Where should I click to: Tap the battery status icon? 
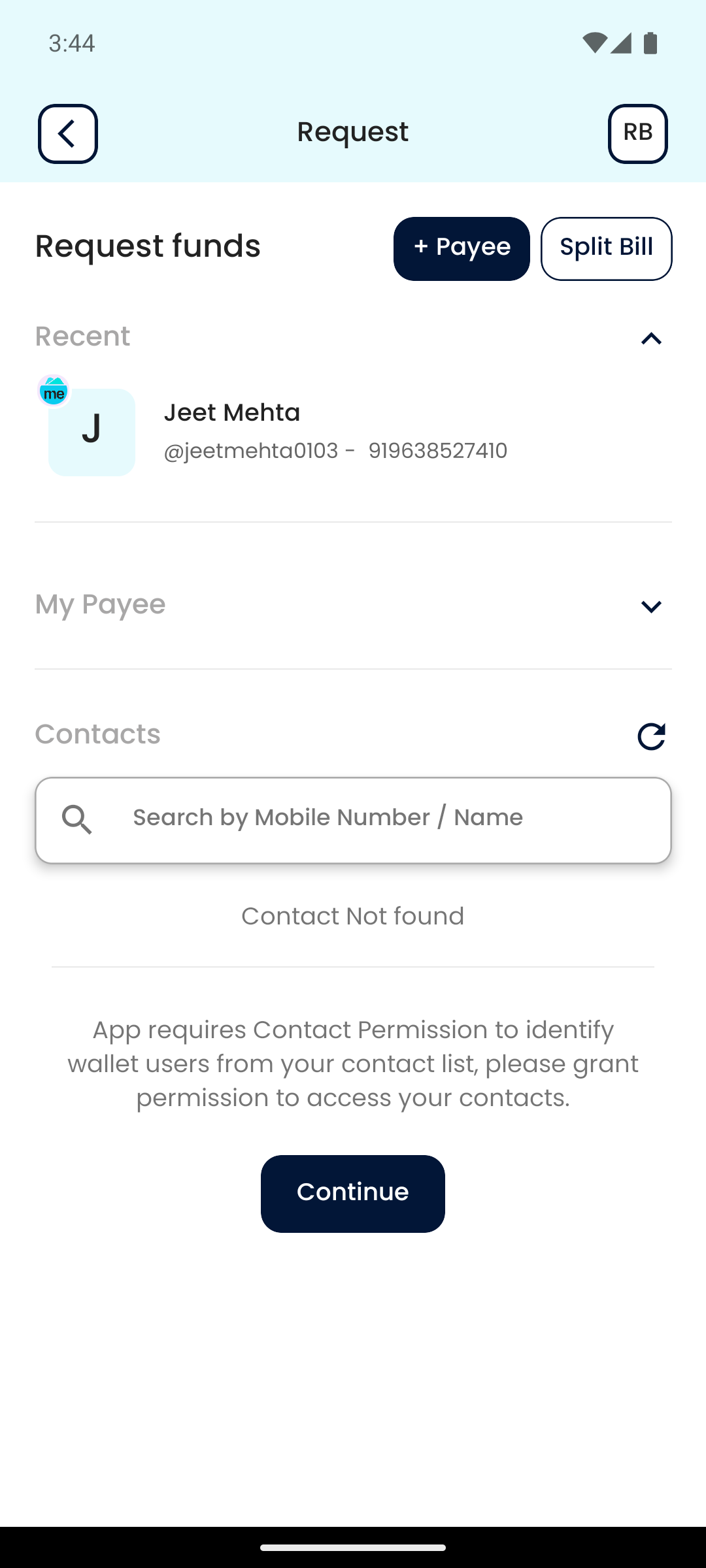pyautogui.click(x=650, y=43)
